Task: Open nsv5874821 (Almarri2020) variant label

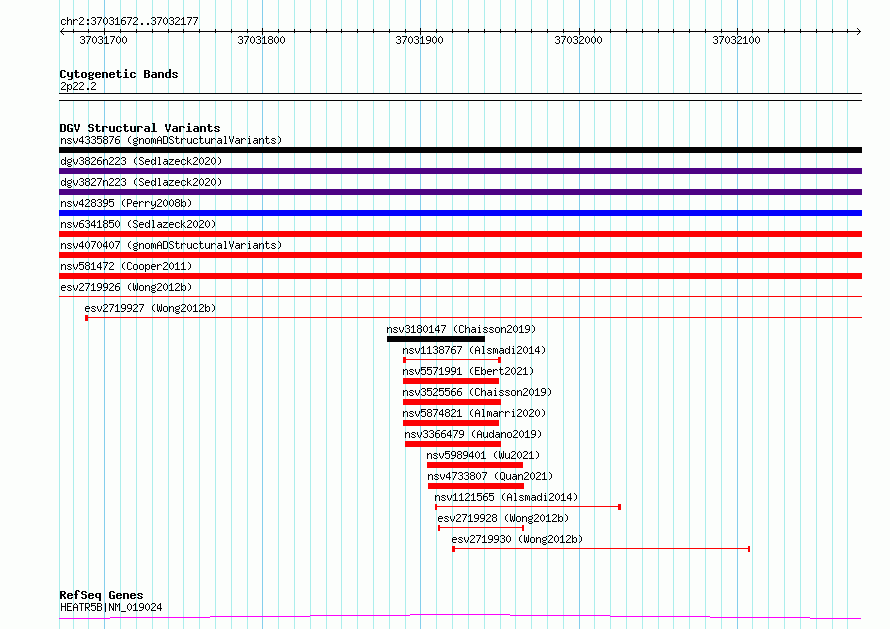Action: click(474, 413)
